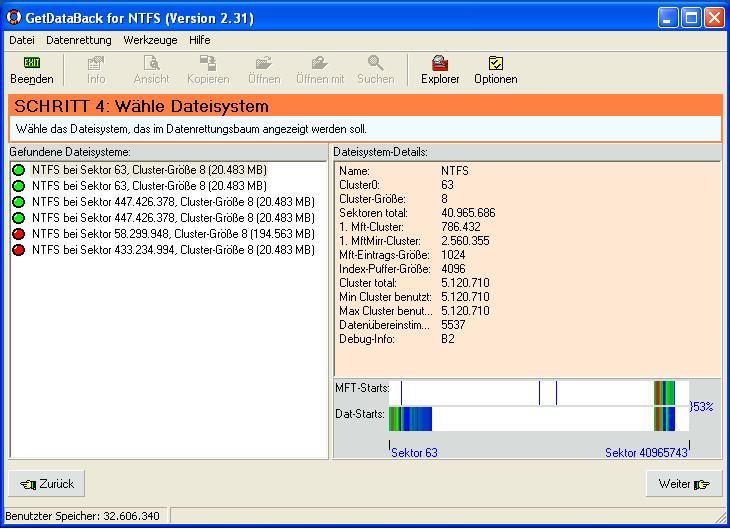Select NTFS bei Sektor 433.234.994 entry

173,250
